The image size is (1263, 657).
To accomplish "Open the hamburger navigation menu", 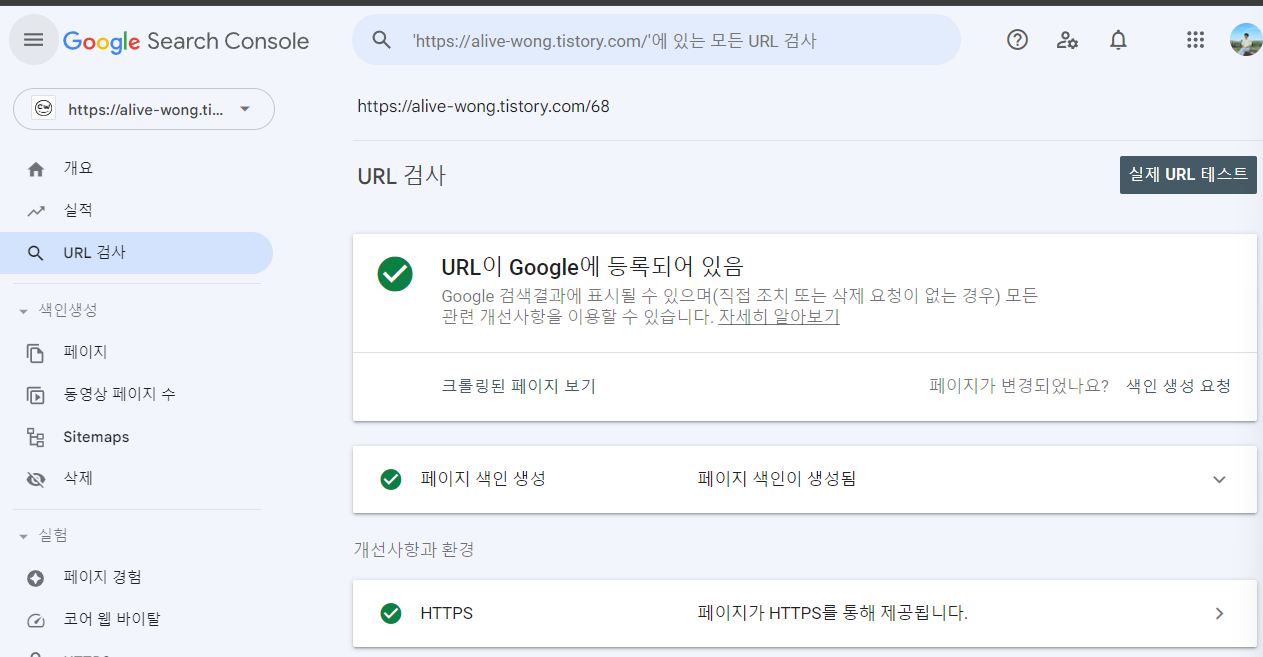I will pos(34,40).
